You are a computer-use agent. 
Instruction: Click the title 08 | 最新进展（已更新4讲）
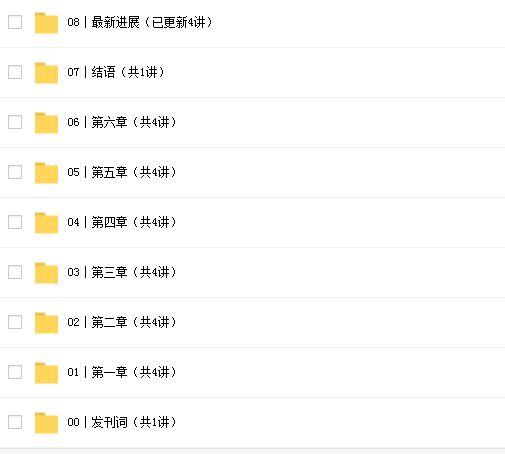point(140,22)
